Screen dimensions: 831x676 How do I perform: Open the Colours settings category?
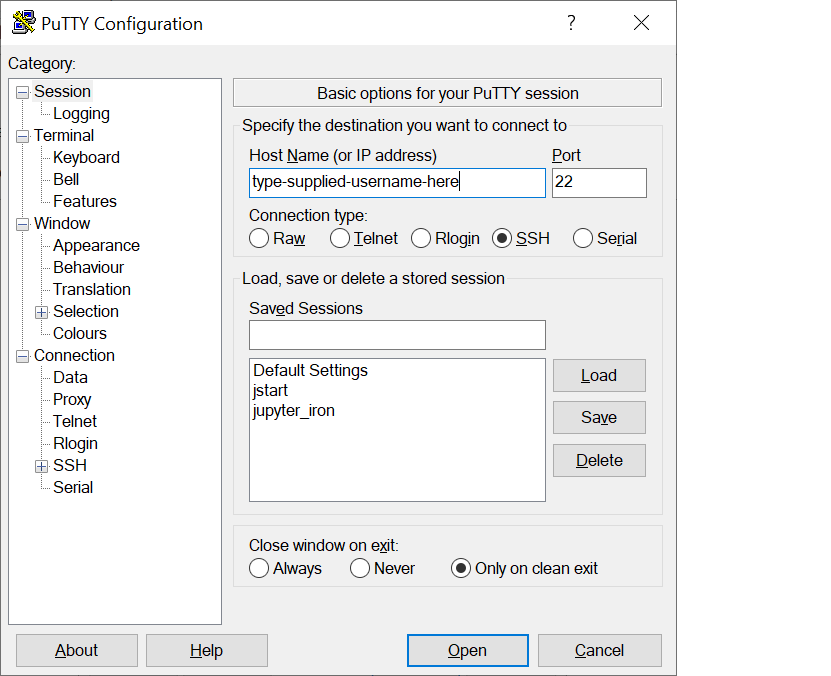point(80,333)
